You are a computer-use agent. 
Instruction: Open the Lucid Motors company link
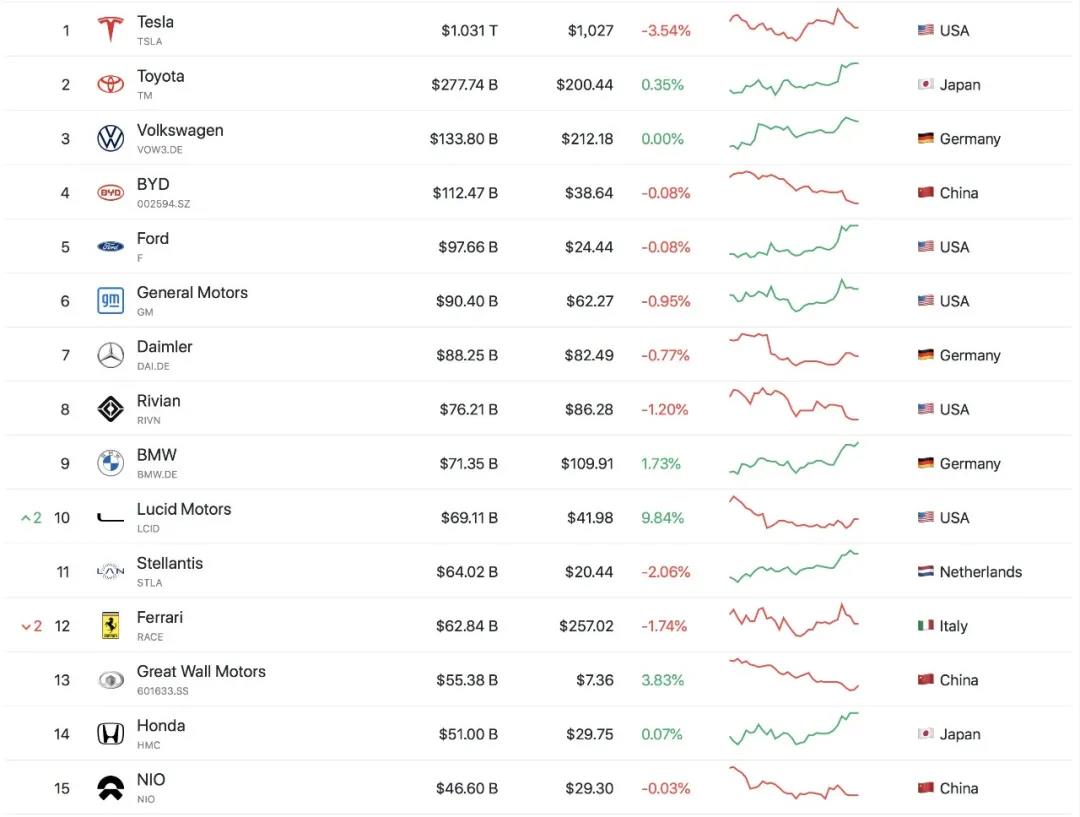coord(184,509)
